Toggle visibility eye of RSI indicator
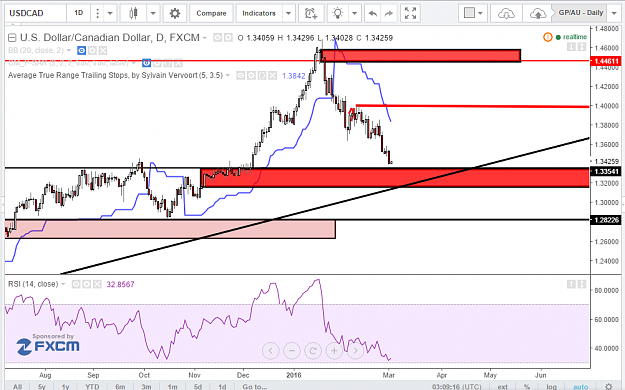This screenshot has height=390, width=625. (x=76, y=284)
